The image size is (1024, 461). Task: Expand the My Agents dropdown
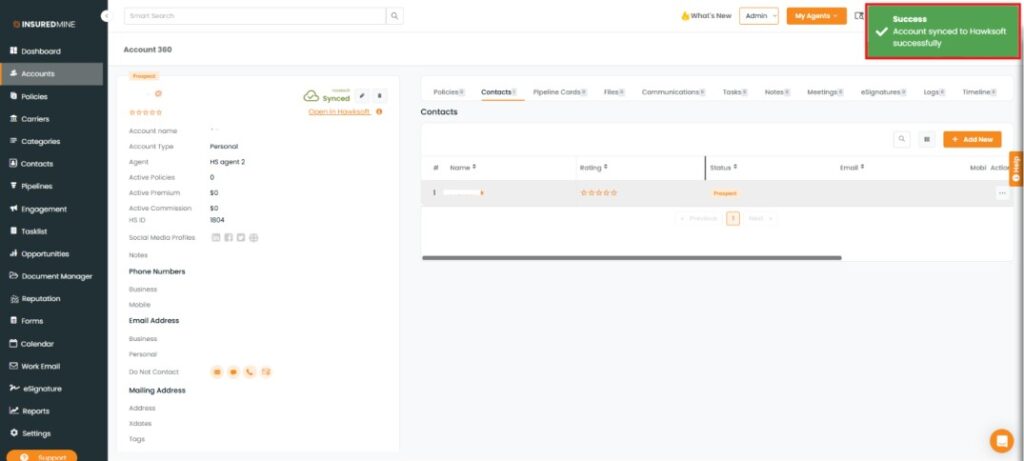coord(816,16)
